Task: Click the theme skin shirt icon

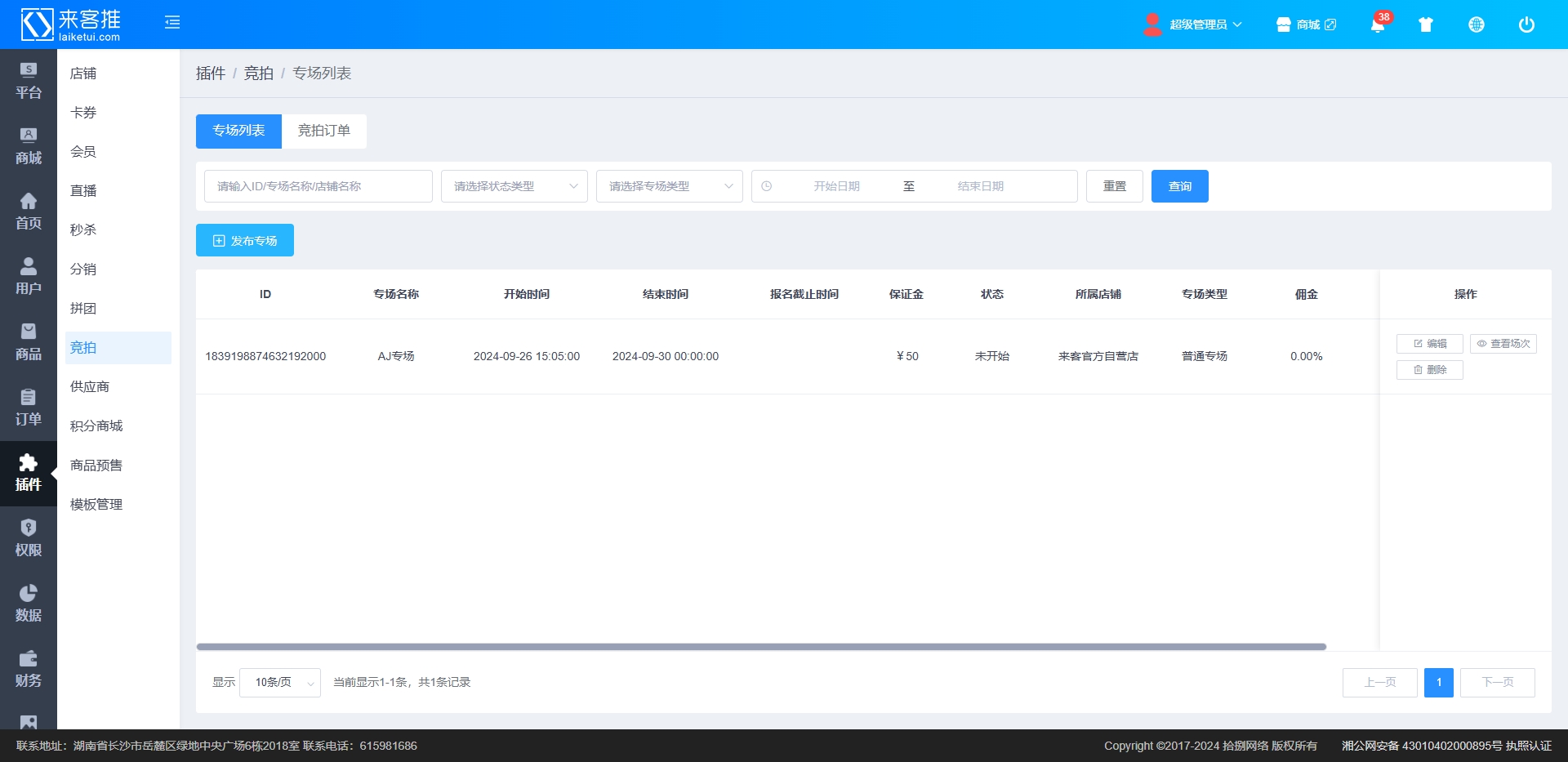Action: (x=1426, y=25)
